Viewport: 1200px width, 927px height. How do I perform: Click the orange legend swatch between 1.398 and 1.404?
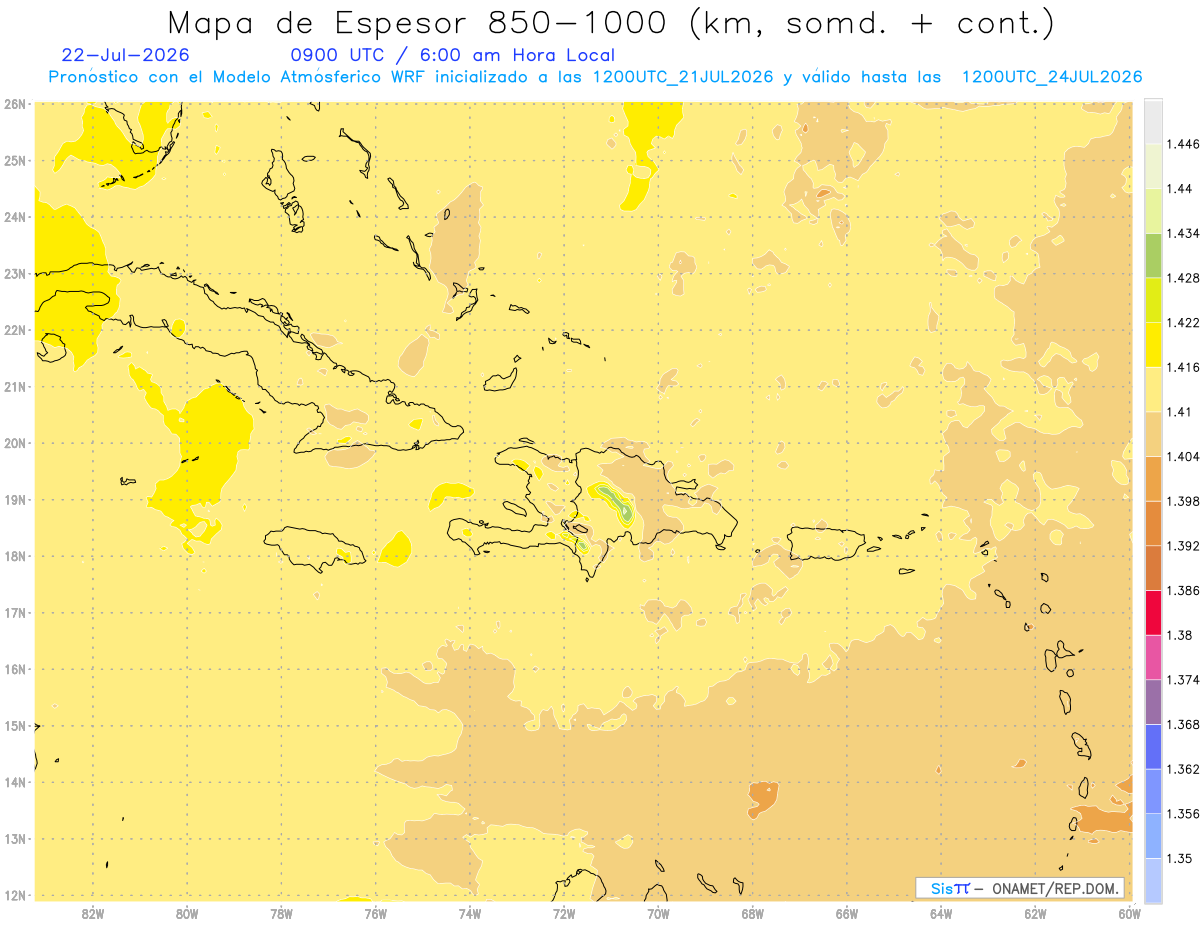point(1153,478)
